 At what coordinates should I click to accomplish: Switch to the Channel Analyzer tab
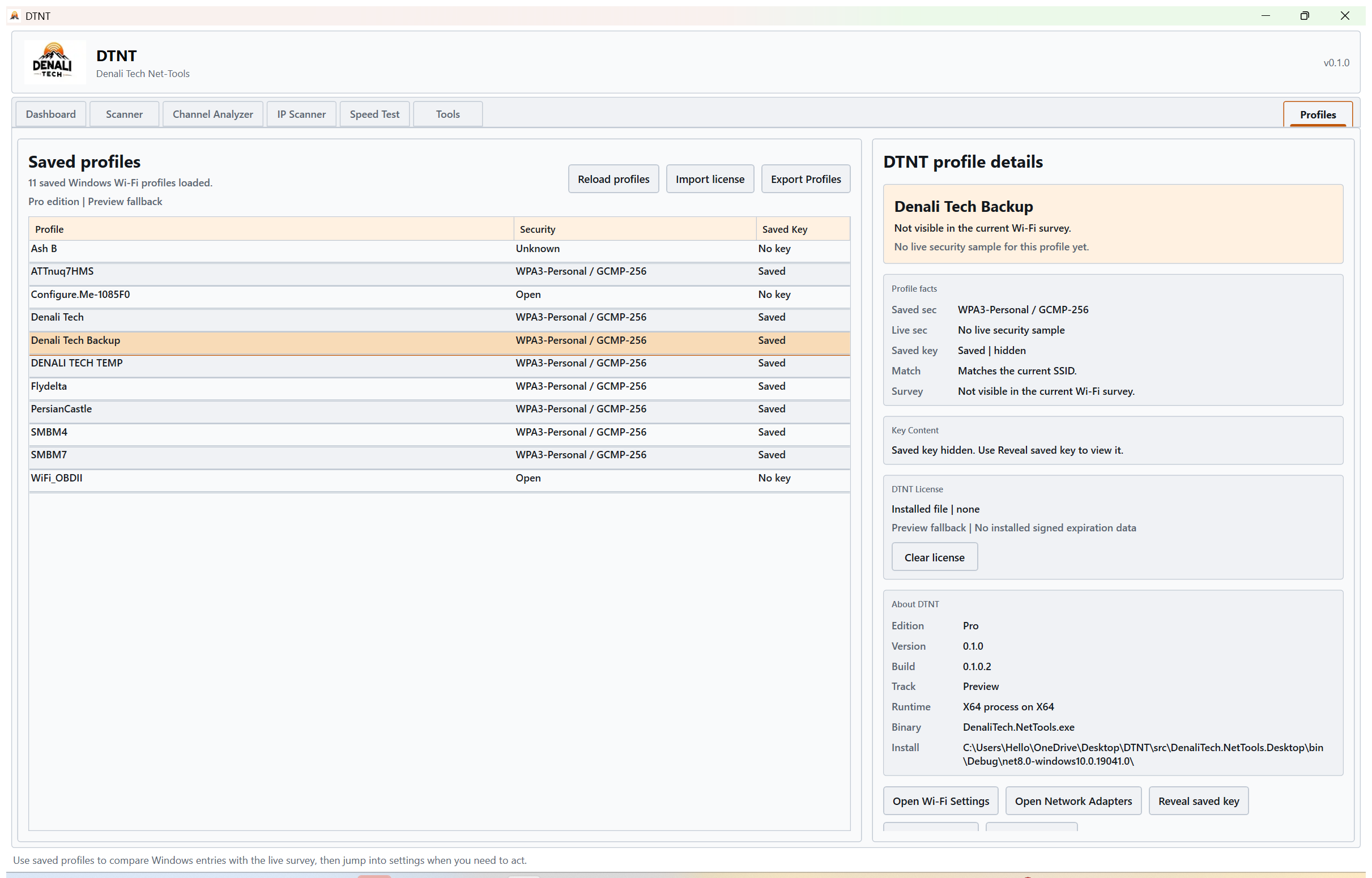[212, 114]
